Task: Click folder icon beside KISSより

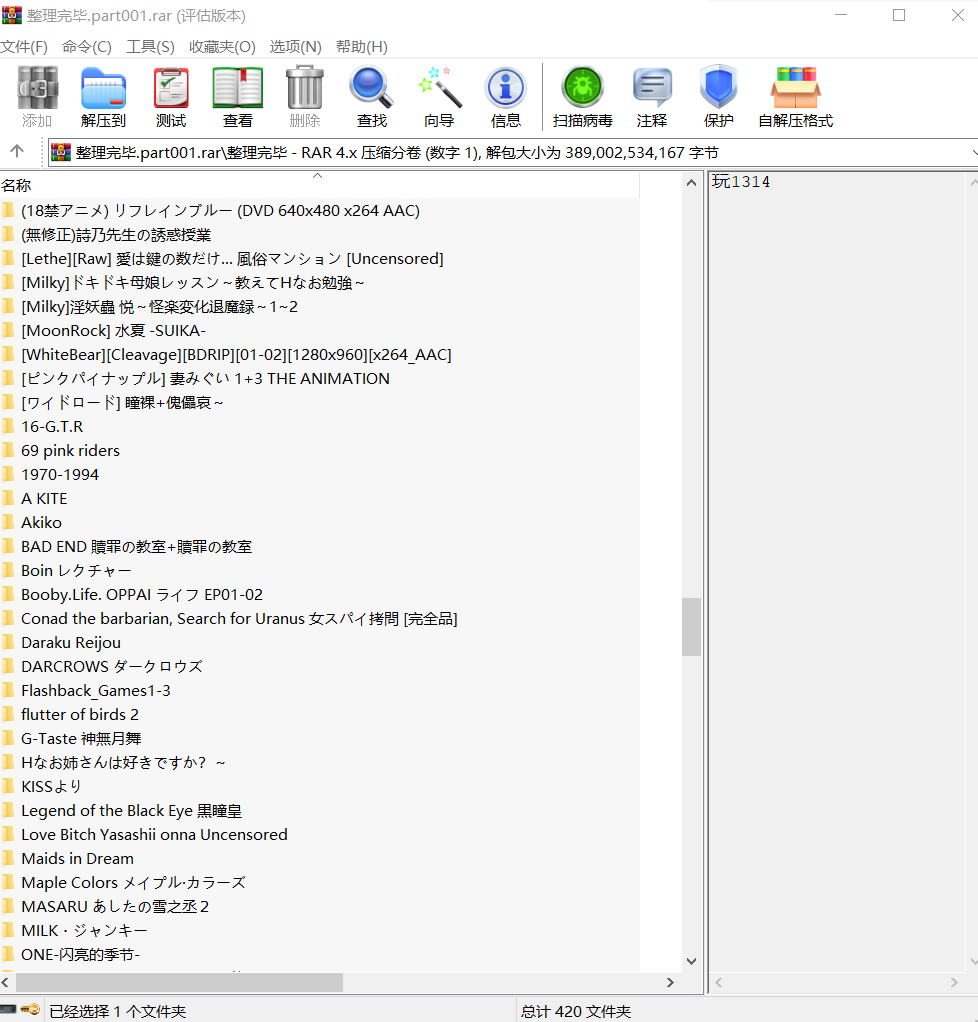Action: tap(8, 786)
